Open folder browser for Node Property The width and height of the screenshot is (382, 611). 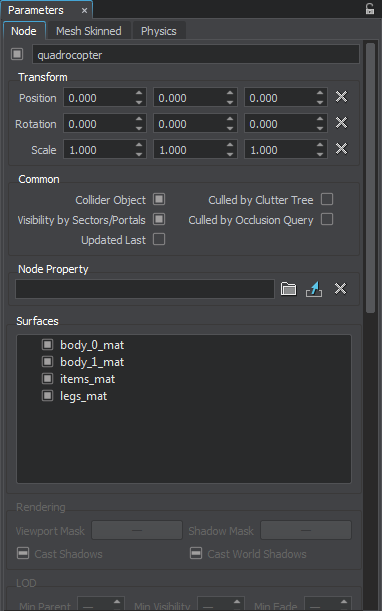[x=288, y=289]
